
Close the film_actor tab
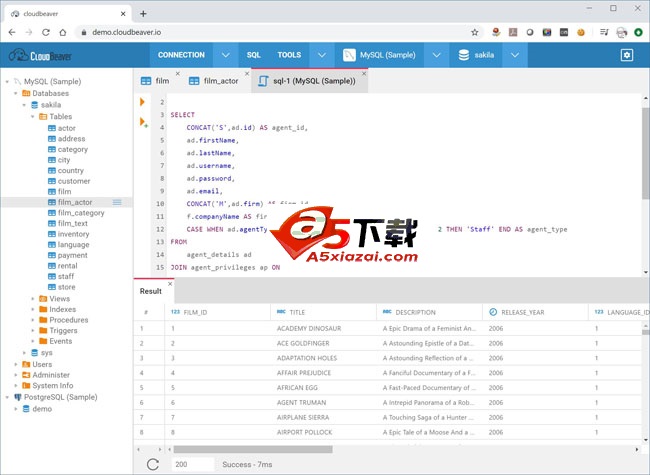[x=247, y=74]
